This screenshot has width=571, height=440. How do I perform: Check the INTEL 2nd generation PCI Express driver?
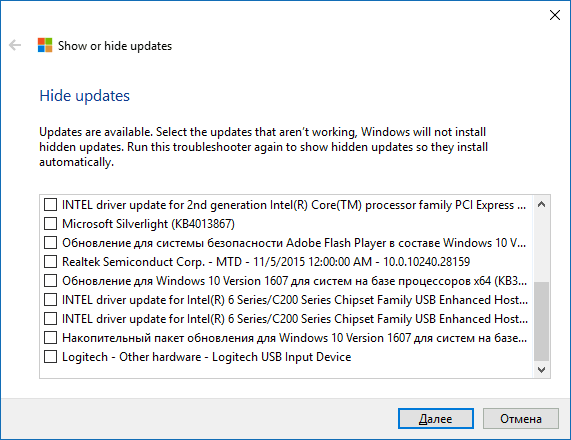coord(50,204)
